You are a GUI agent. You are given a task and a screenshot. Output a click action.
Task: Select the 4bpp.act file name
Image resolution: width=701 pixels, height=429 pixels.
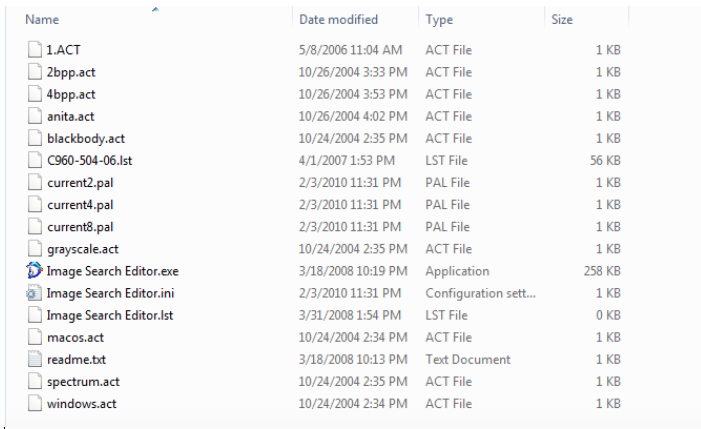point(71,94)
